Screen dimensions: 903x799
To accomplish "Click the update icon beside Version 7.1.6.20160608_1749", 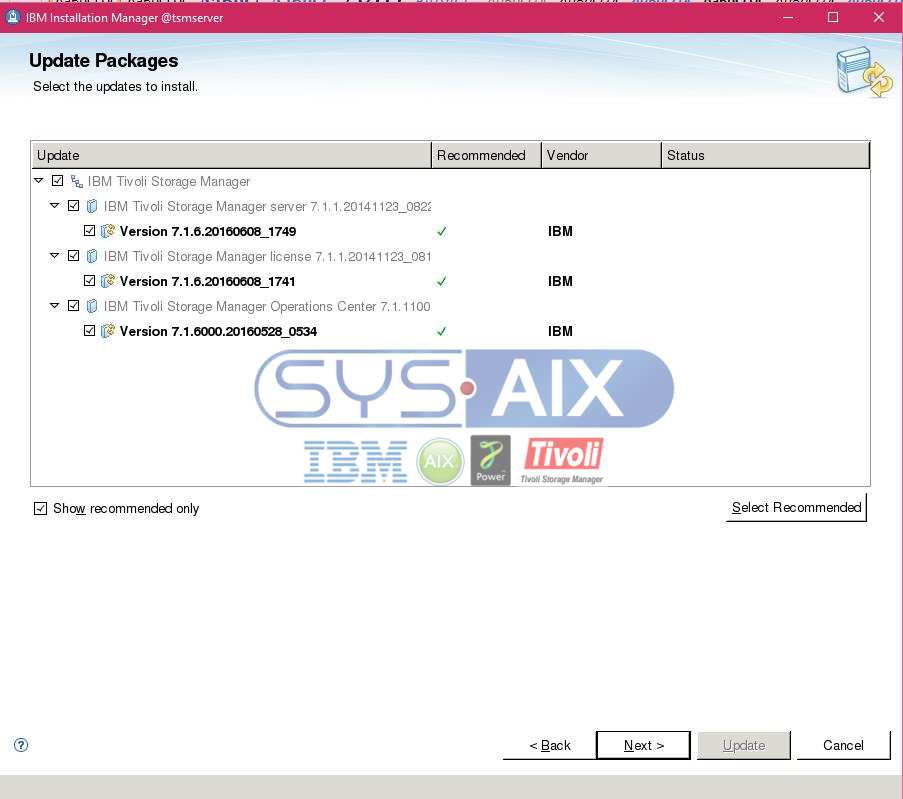I will (108, 231).
